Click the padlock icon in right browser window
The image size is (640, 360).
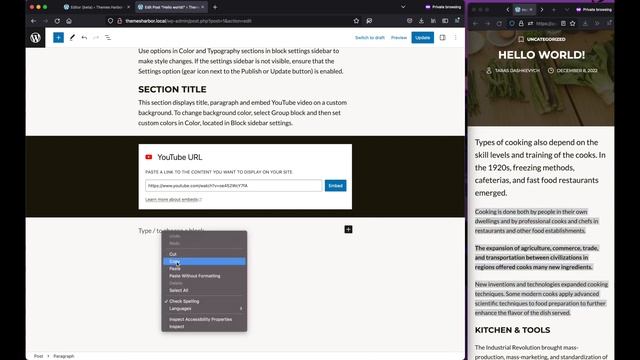coord(521,24)
